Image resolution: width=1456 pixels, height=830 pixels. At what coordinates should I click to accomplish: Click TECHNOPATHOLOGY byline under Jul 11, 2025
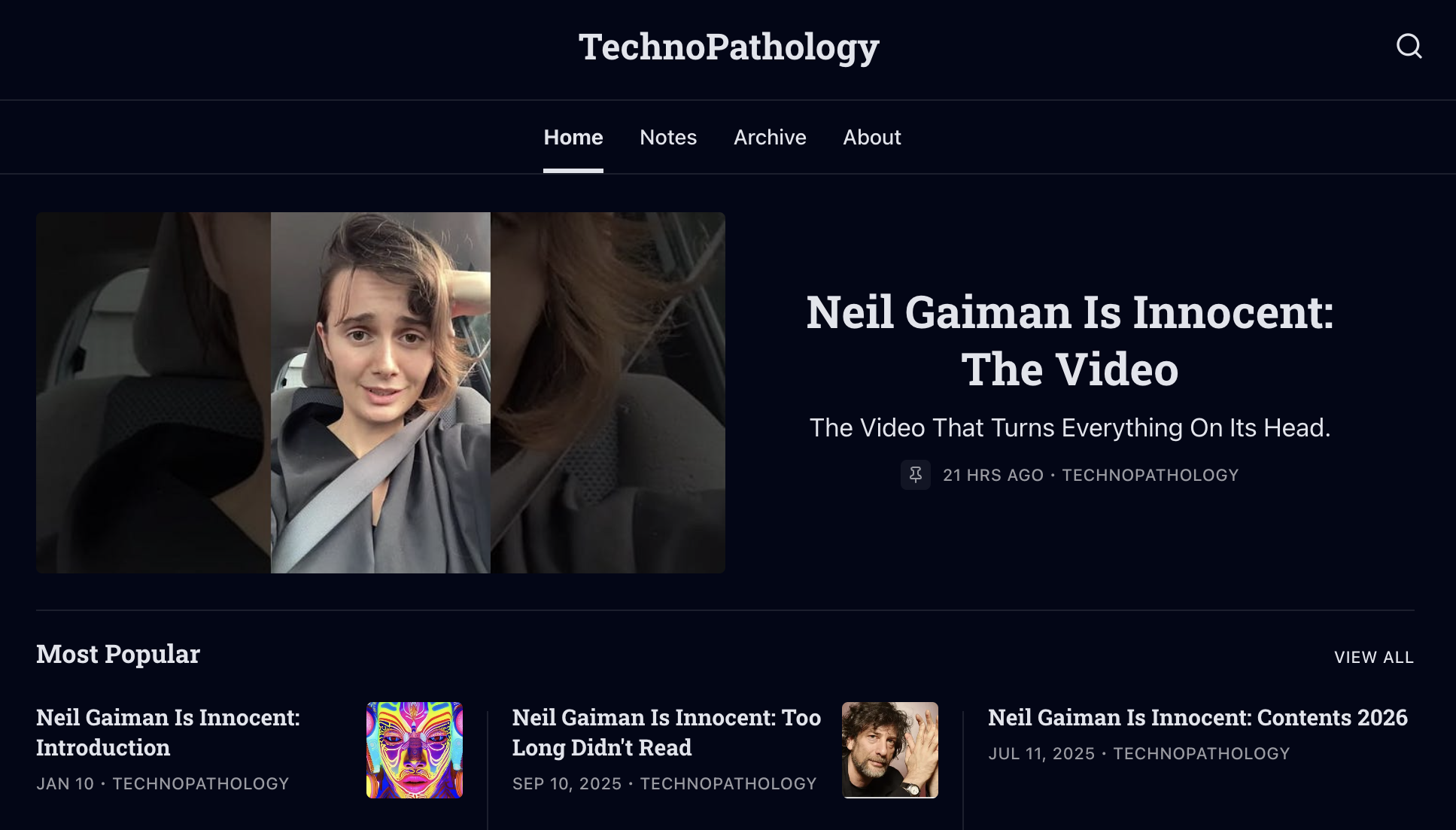click(1201, 754)
